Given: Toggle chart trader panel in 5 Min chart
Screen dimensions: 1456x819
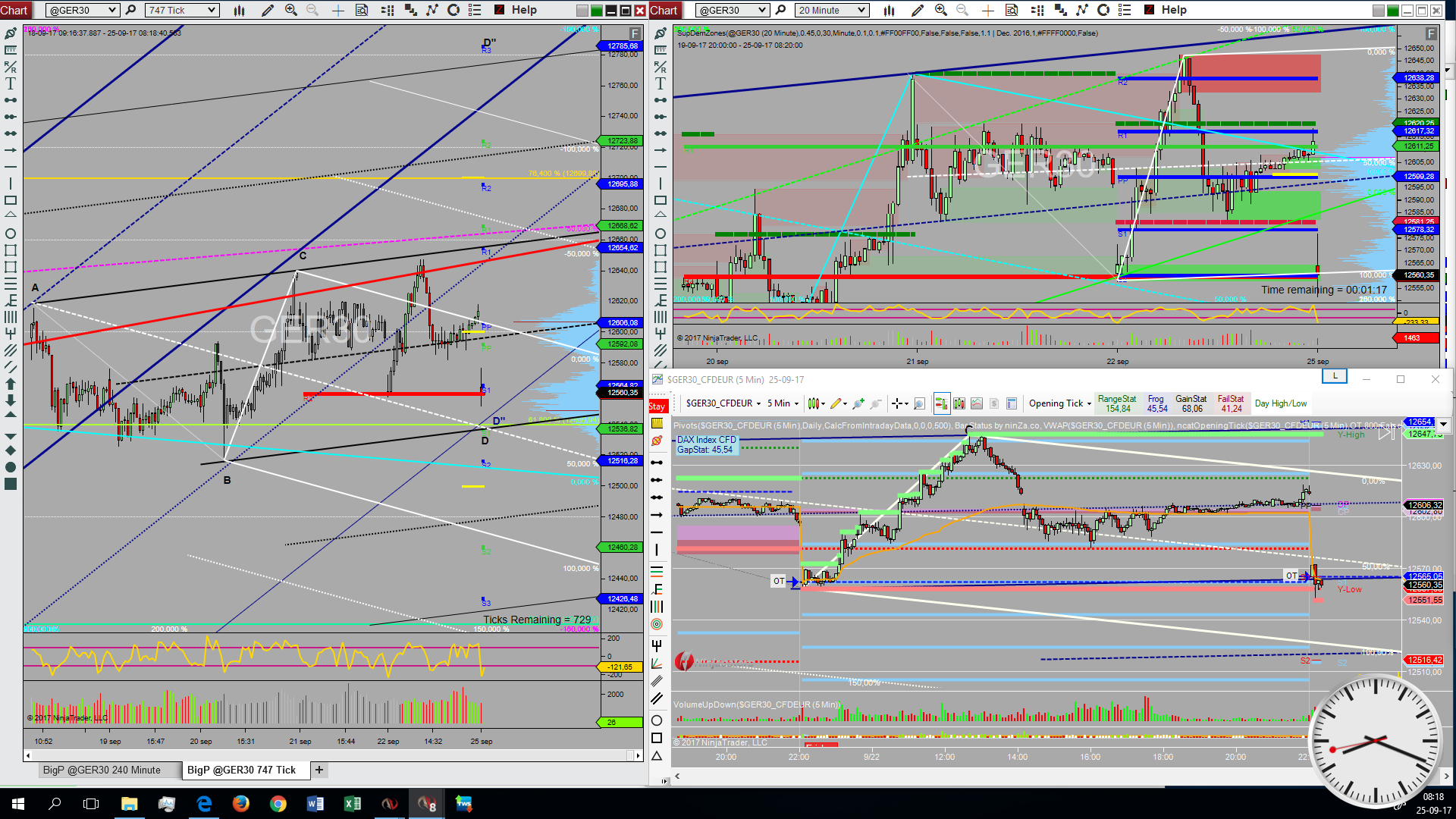Looking at the screenshot, I should 941,403.
